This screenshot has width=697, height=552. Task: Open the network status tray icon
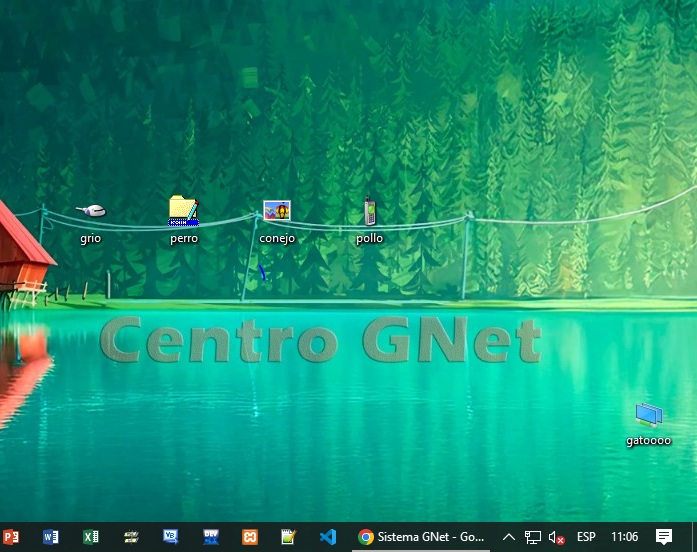[x=533, y=537]
